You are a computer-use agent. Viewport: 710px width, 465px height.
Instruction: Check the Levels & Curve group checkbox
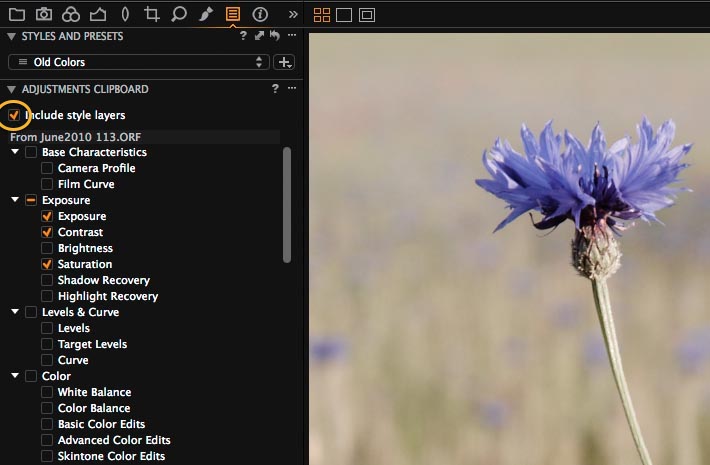[x=31, y=312]
